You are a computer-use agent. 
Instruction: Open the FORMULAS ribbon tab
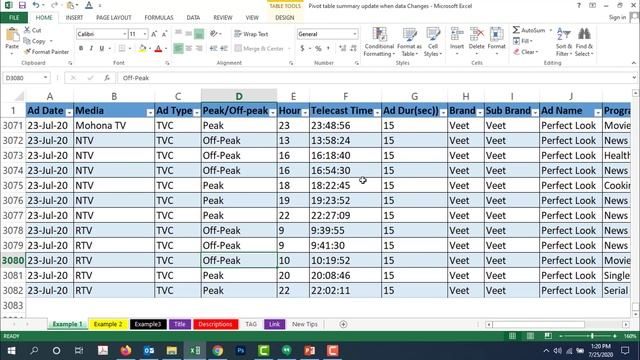159,18
